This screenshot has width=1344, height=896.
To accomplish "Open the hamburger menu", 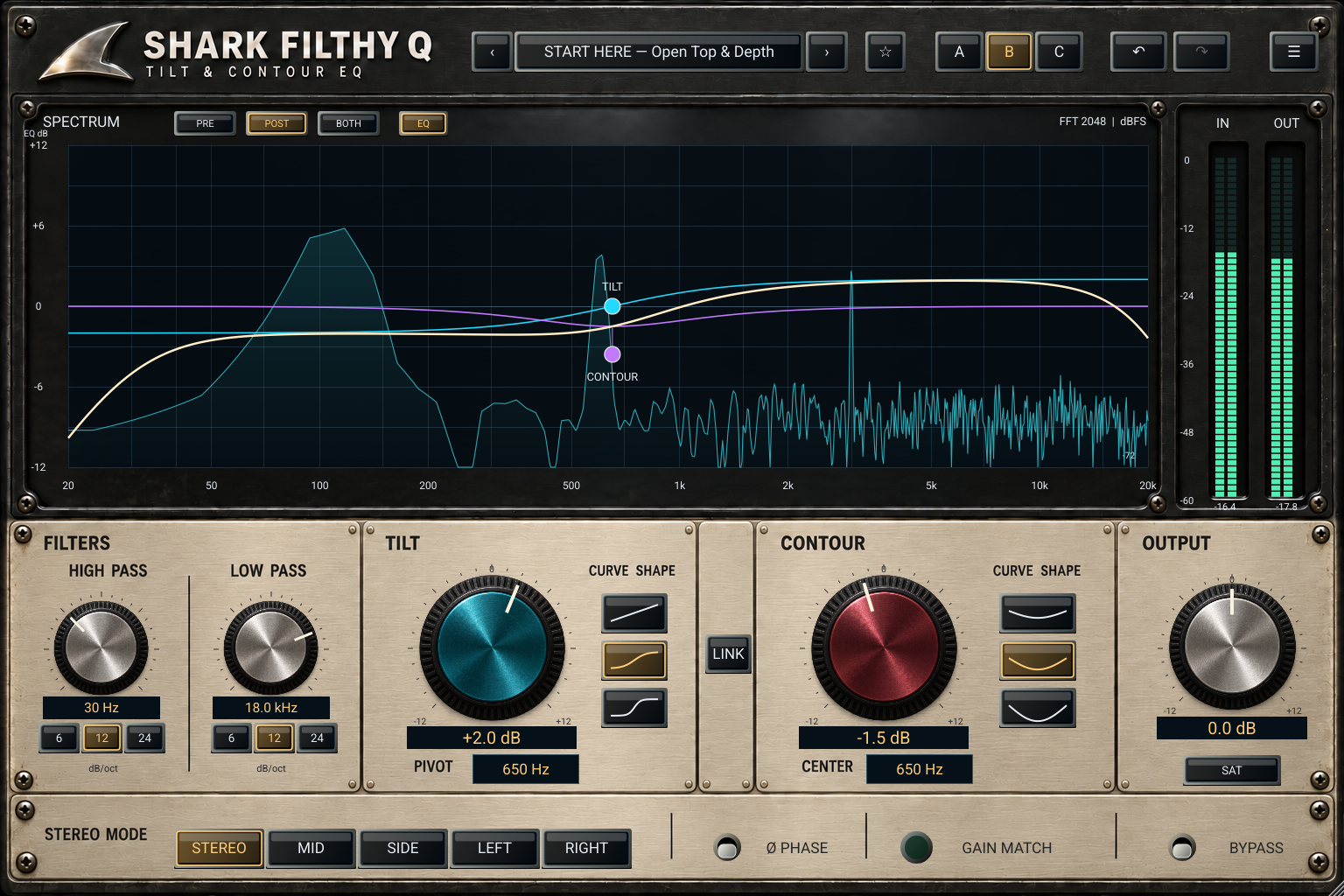I will (x=1293, y=52).
